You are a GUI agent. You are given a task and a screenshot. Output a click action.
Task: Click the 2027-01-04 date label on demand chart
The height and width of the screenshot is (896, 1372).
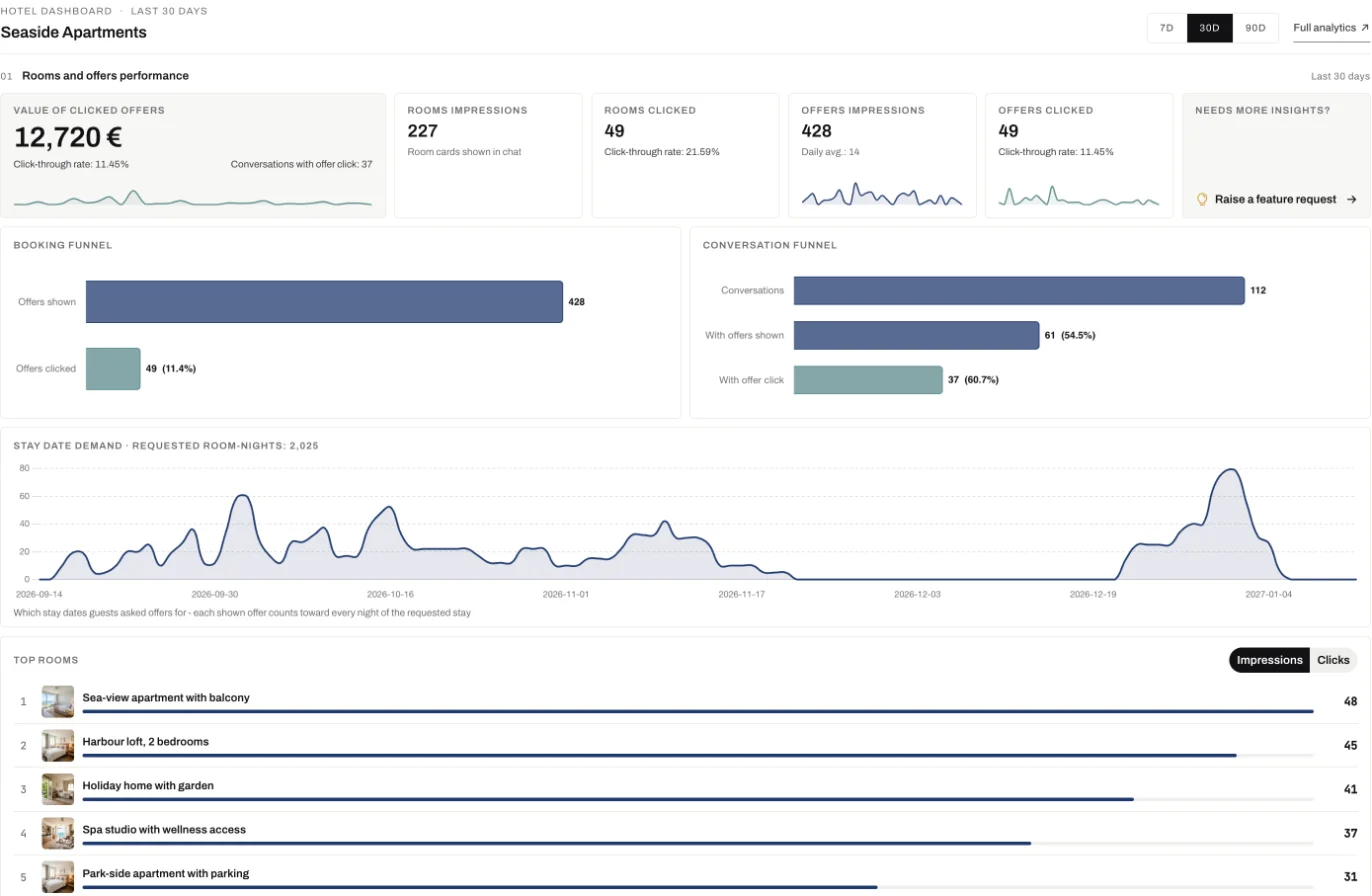1270,594
